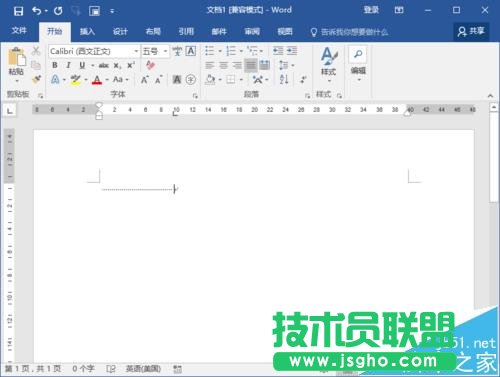This screenshot has height=377, width=500.
Task: Open line and paragraph spacing options
Action: tap(284, 65)
